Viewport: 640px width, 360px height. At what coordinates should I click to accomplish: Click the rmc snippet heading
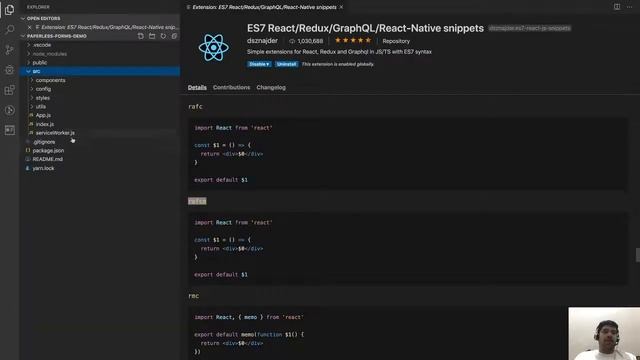point(193,296)
